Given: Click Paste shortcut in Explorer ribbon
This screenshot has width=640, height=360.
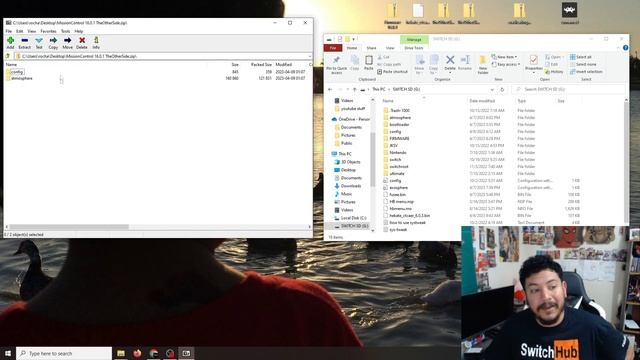Looking at the screenshot, I should (393, 72).
